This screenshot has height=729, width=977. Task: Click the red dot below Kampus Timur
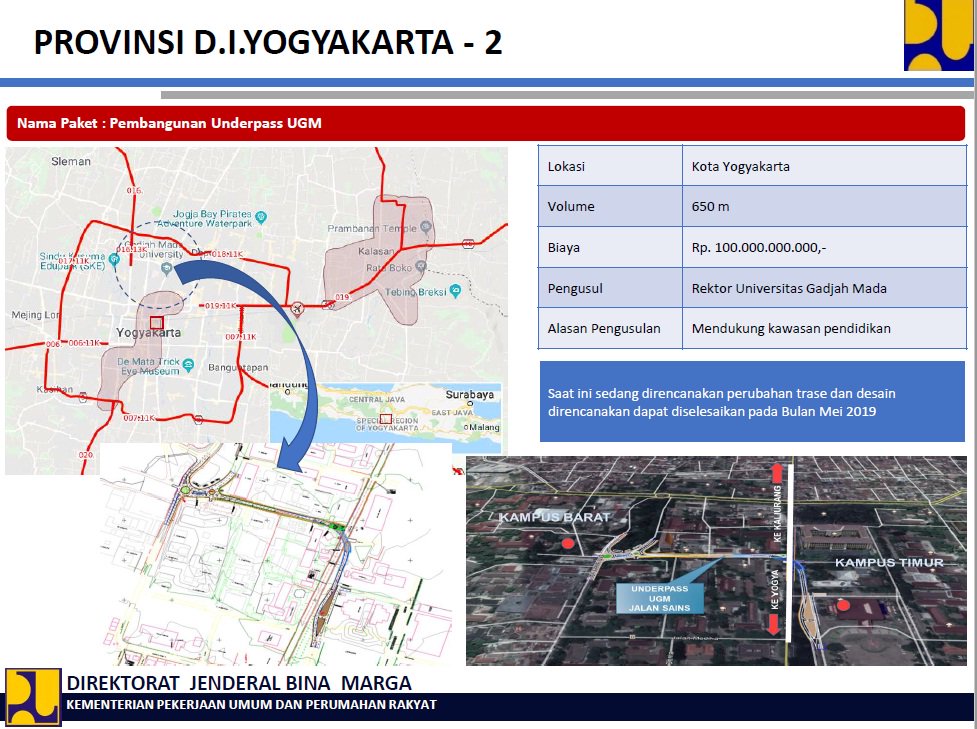tap(842, 605)
